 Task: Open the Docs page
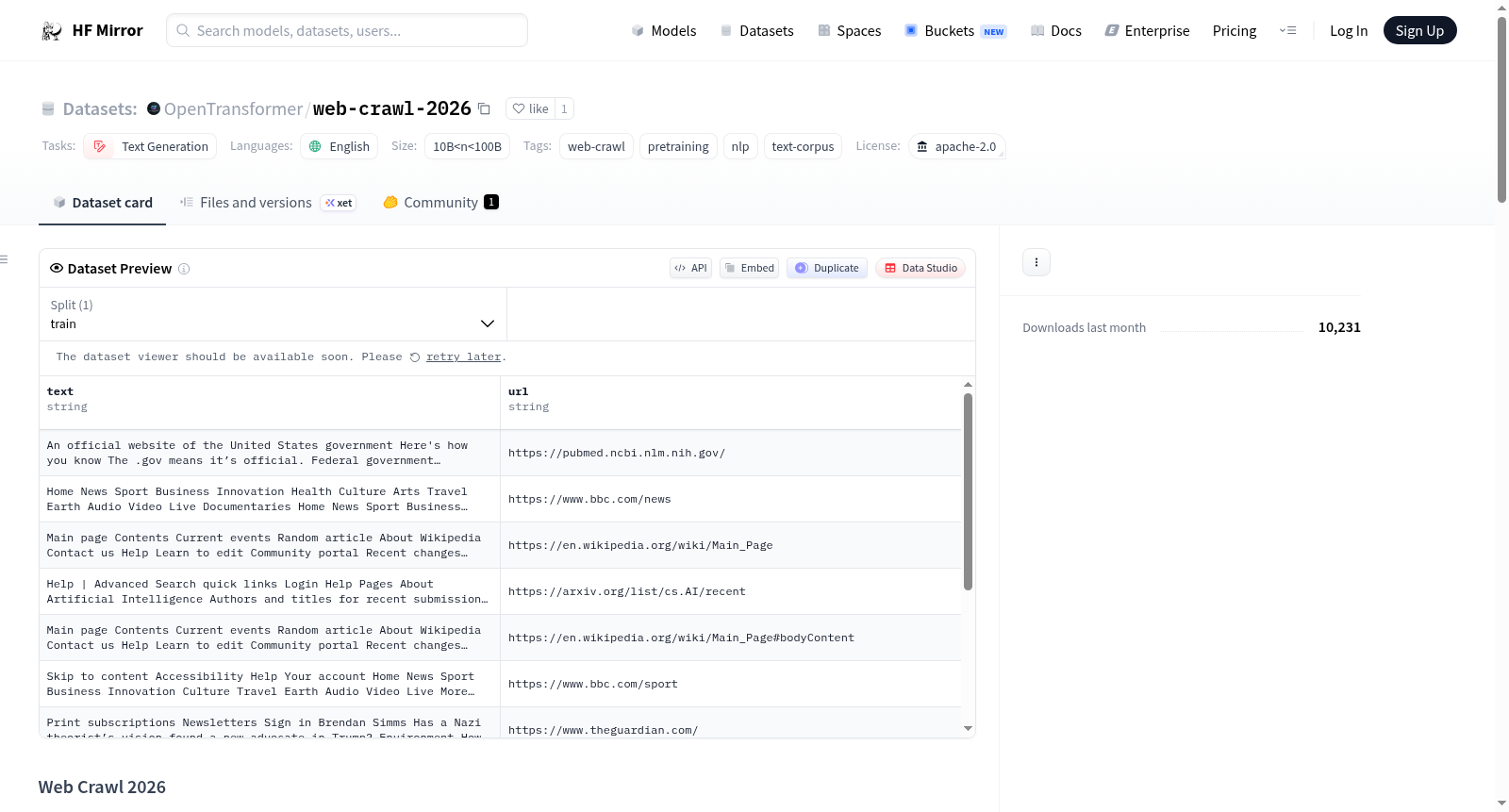point(1056,31)
